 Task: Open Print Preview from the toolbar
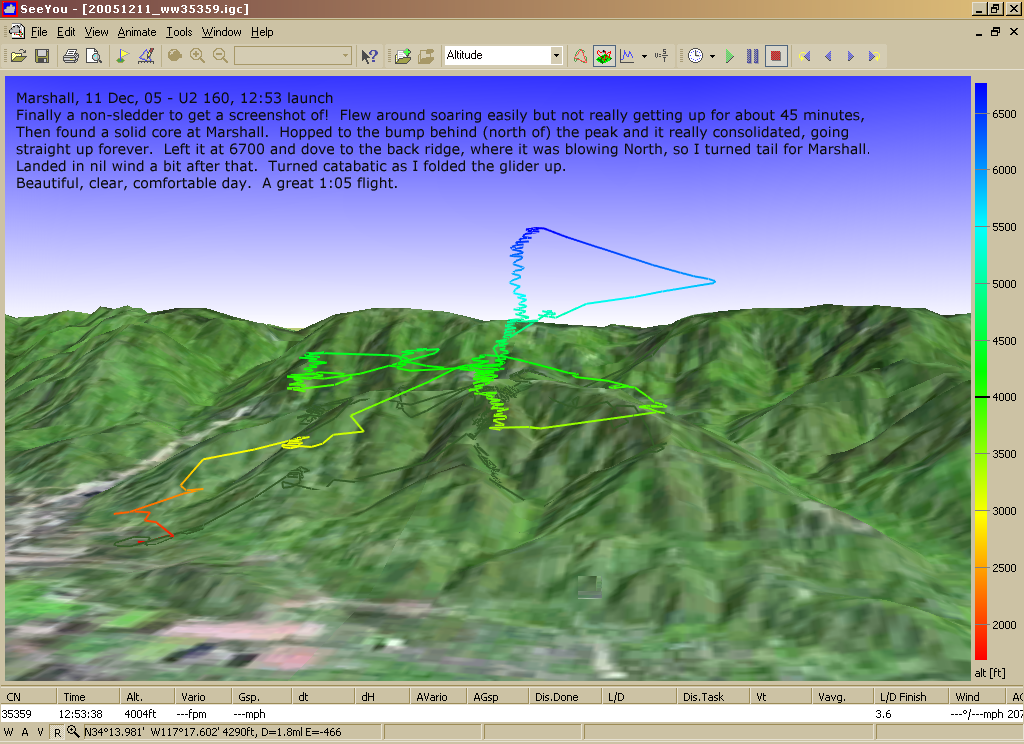[x=93, y=56]
